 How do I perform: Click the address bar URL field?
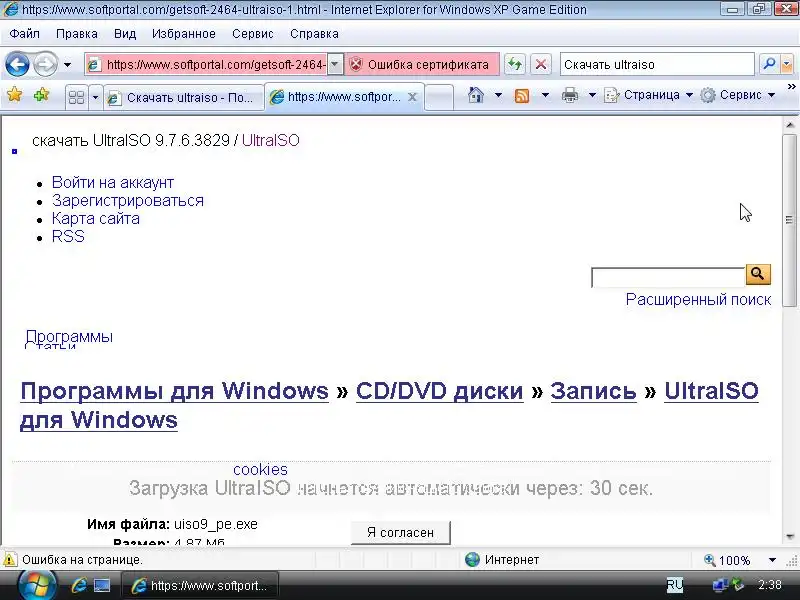pyautogui.click(x=207, y=65)
